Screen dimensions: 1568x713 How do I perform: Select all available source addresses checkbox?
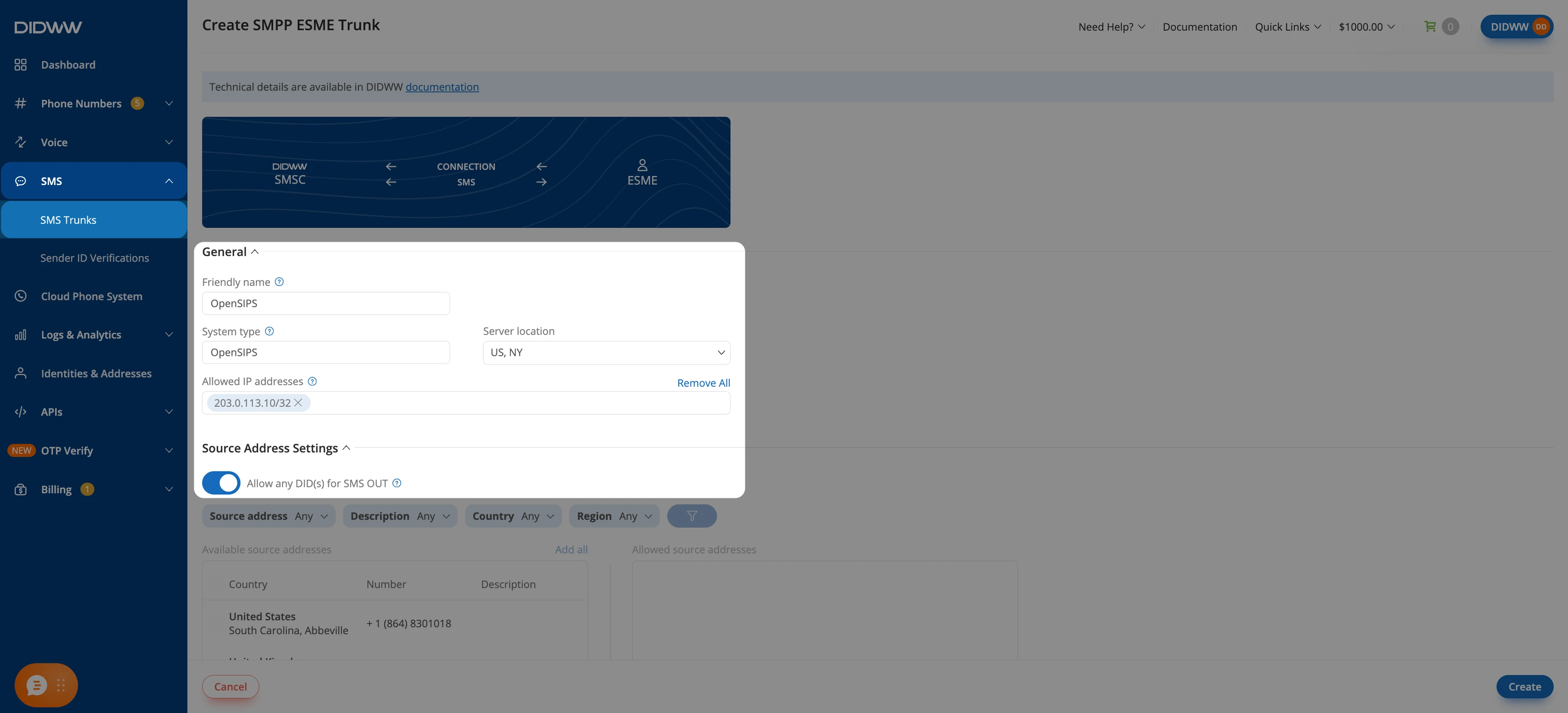[x=215, y=584]
